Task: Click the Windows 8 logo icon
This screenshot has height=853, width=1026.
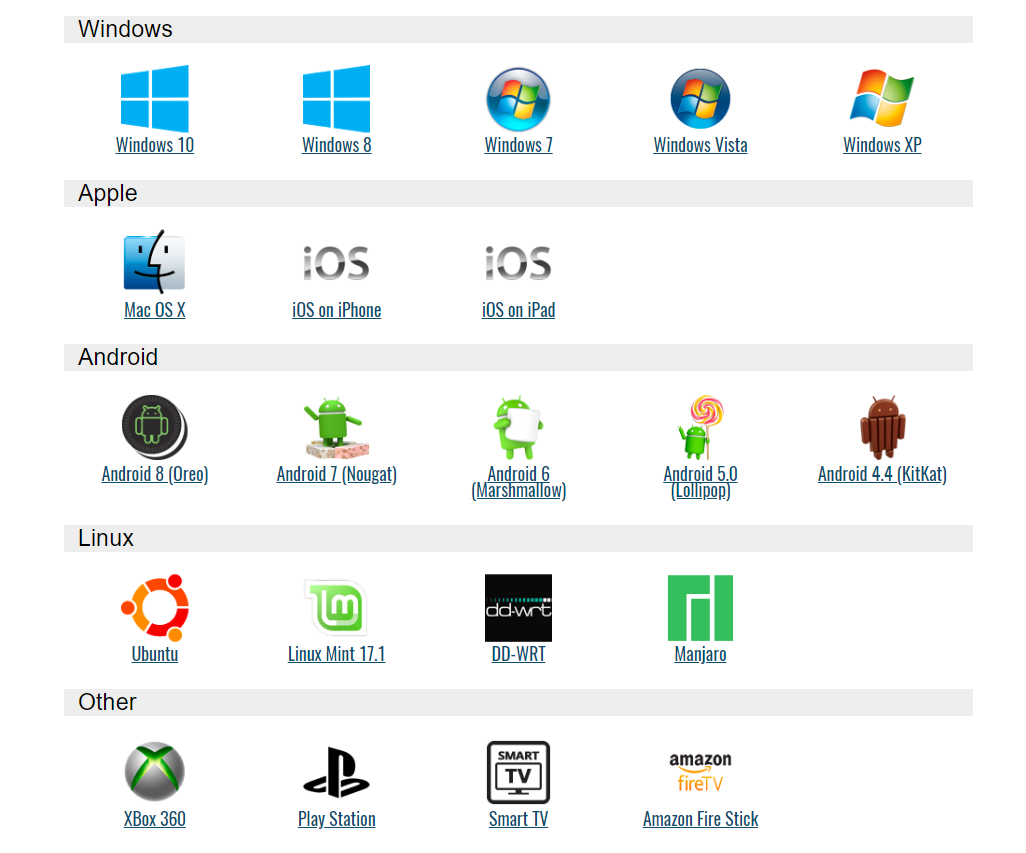Action: click(x=336, y=99)
